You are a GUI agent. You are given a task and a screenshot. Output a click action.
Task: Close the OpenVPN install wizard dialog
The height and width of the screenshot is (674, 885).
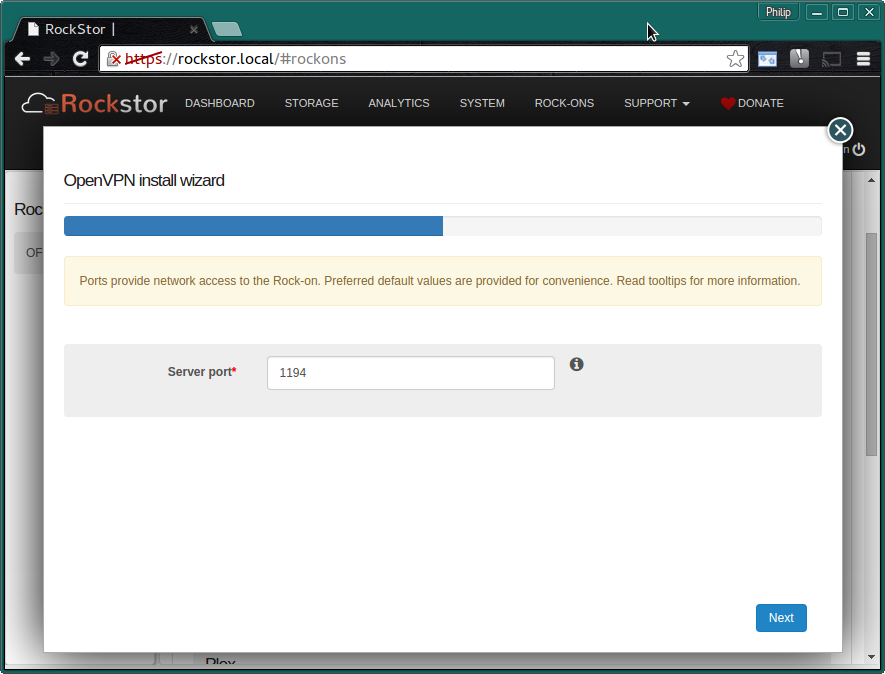pos(840,130)
